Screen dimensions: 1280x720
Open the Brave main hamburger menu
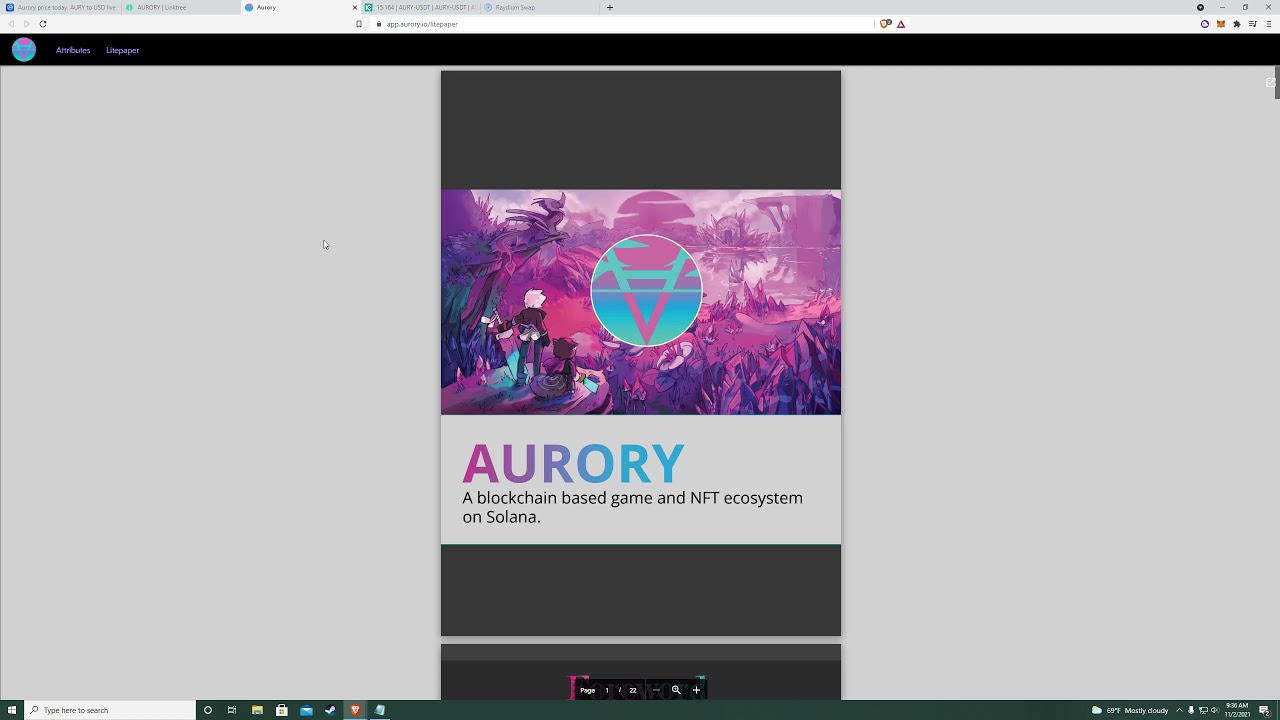1269,24
